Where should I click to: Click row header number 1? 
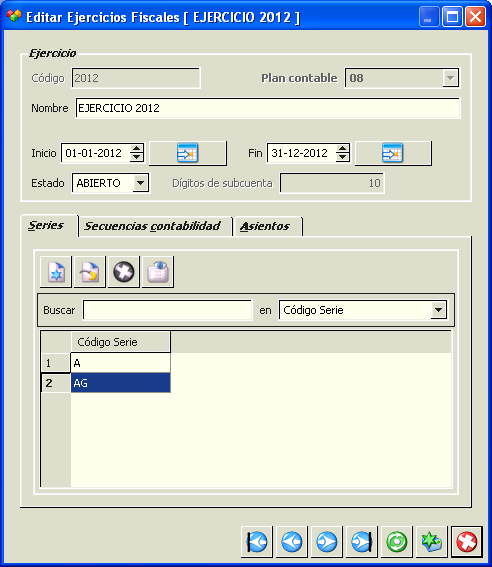click(x=56, y=363)
